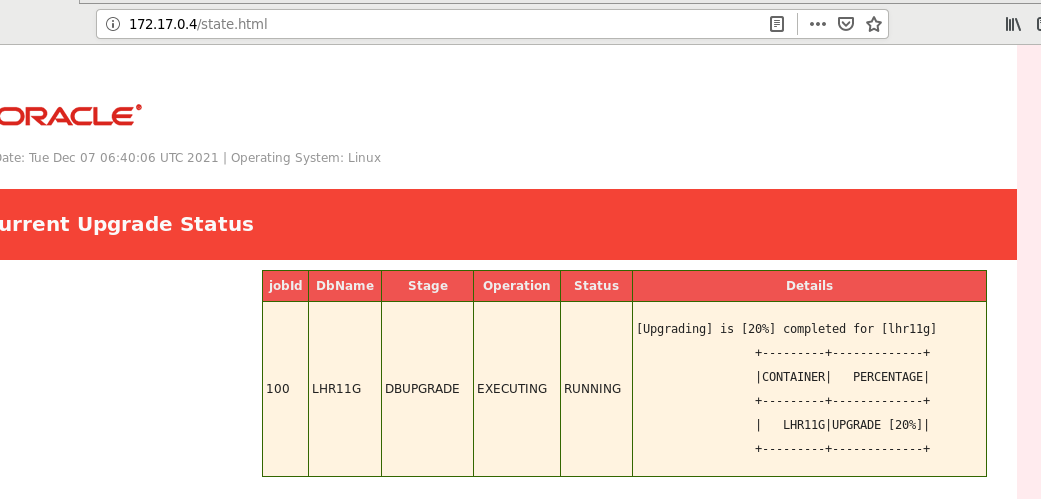This screenshot has width=1041, height=499.
Task: Click the Status column header
Action: click(x=596, y=286)
